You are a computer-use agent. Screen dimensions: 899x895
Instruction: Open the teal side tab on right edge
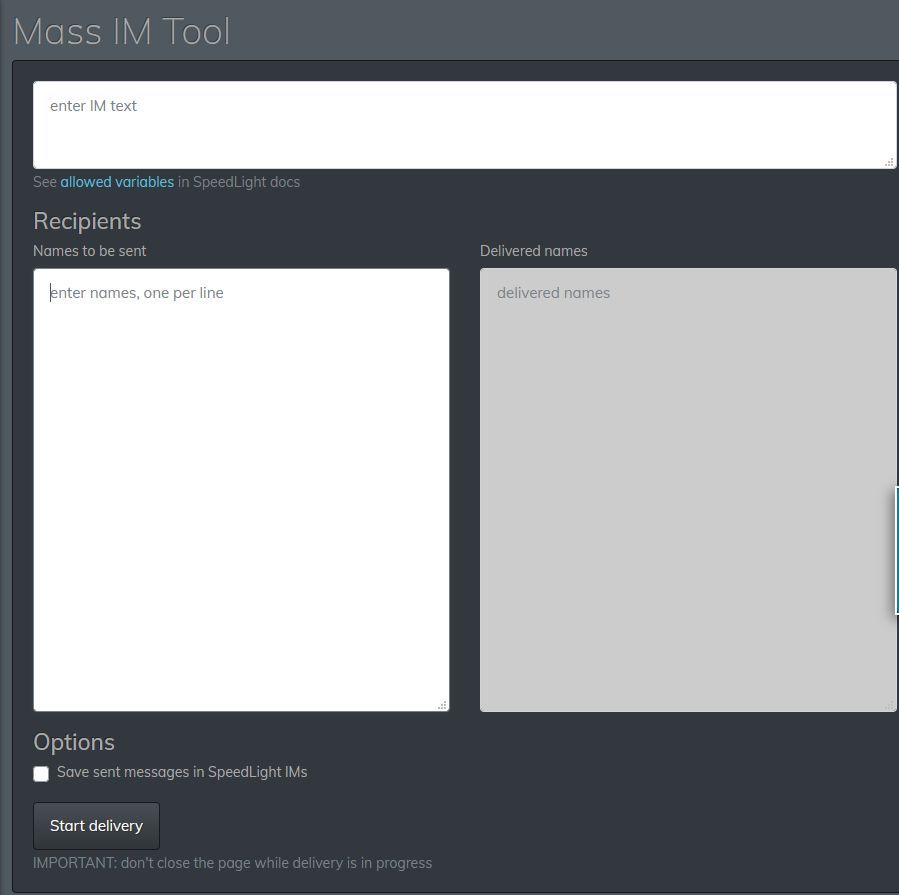coord(896,550)
